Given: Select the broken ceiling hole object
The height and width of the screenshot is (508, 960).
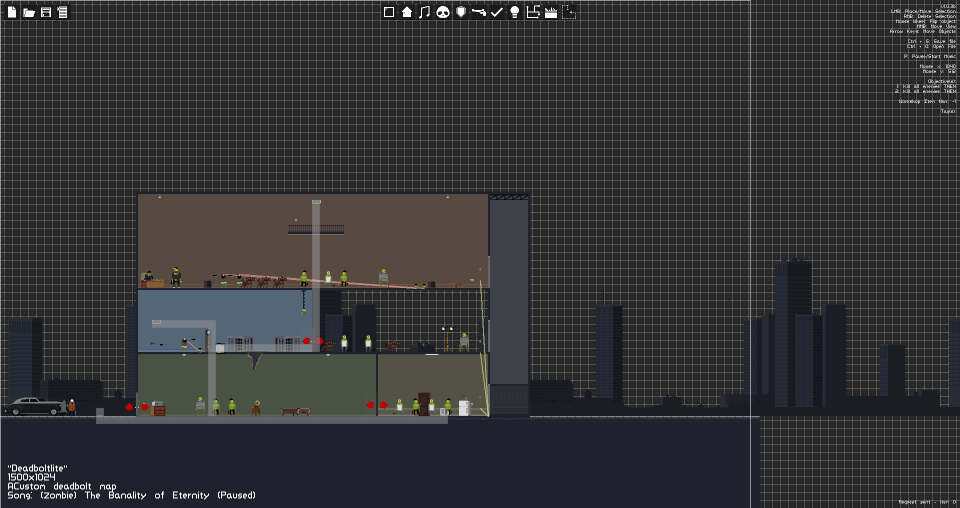Looking at the screenshot, I should pos(255,360).
